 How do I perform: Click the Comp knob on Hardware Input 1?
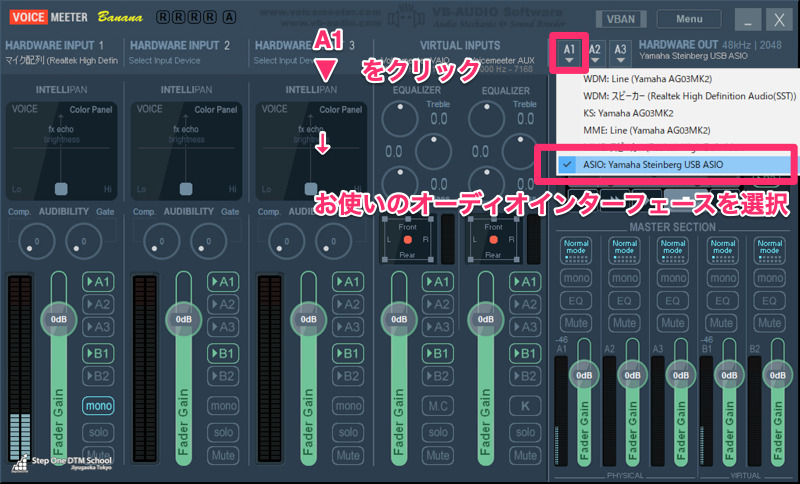pyautogui.click(x=36, y=241)
